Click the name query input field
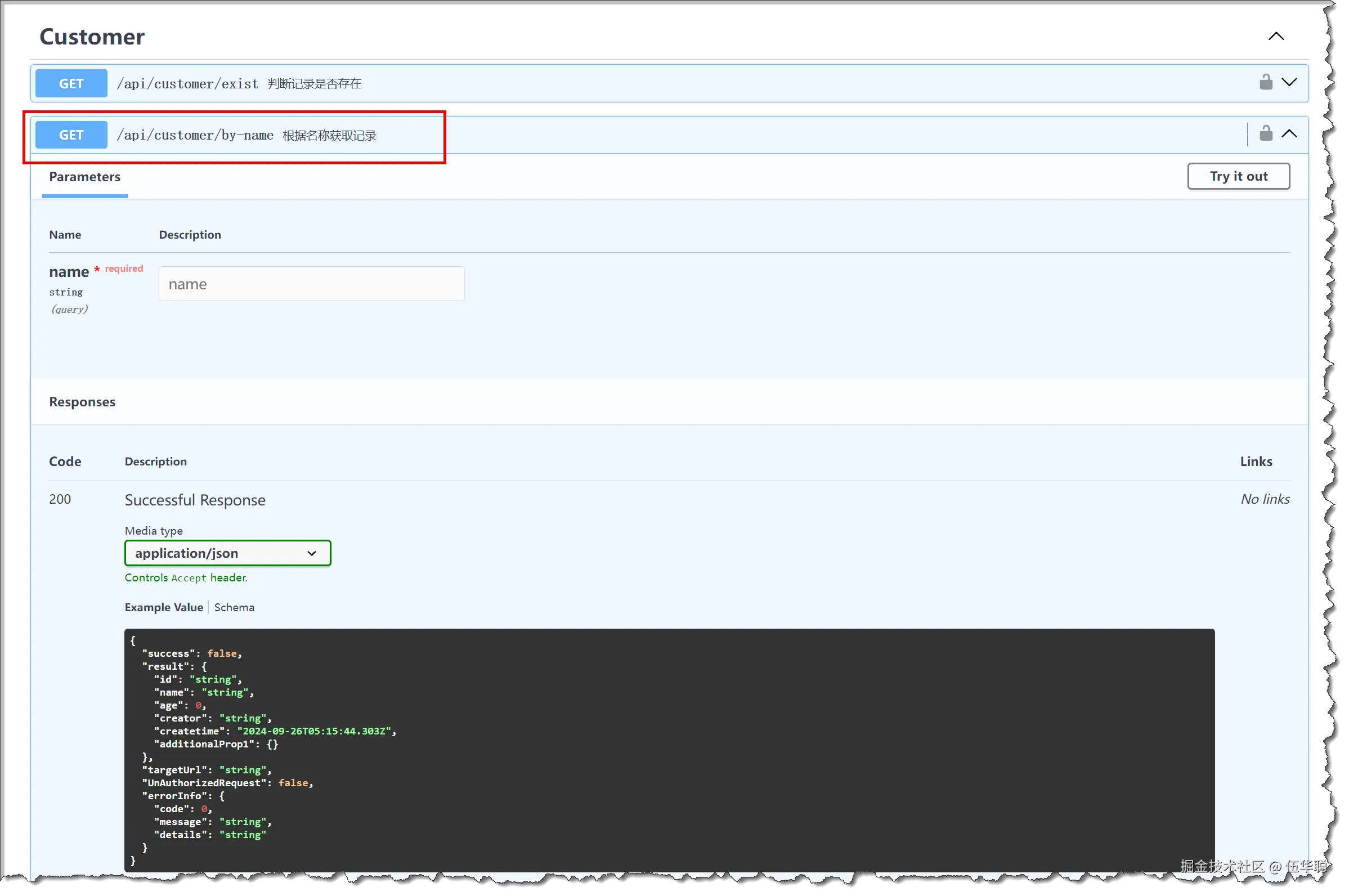Viewport: 1349px width, 896px height. pos(311,284)
